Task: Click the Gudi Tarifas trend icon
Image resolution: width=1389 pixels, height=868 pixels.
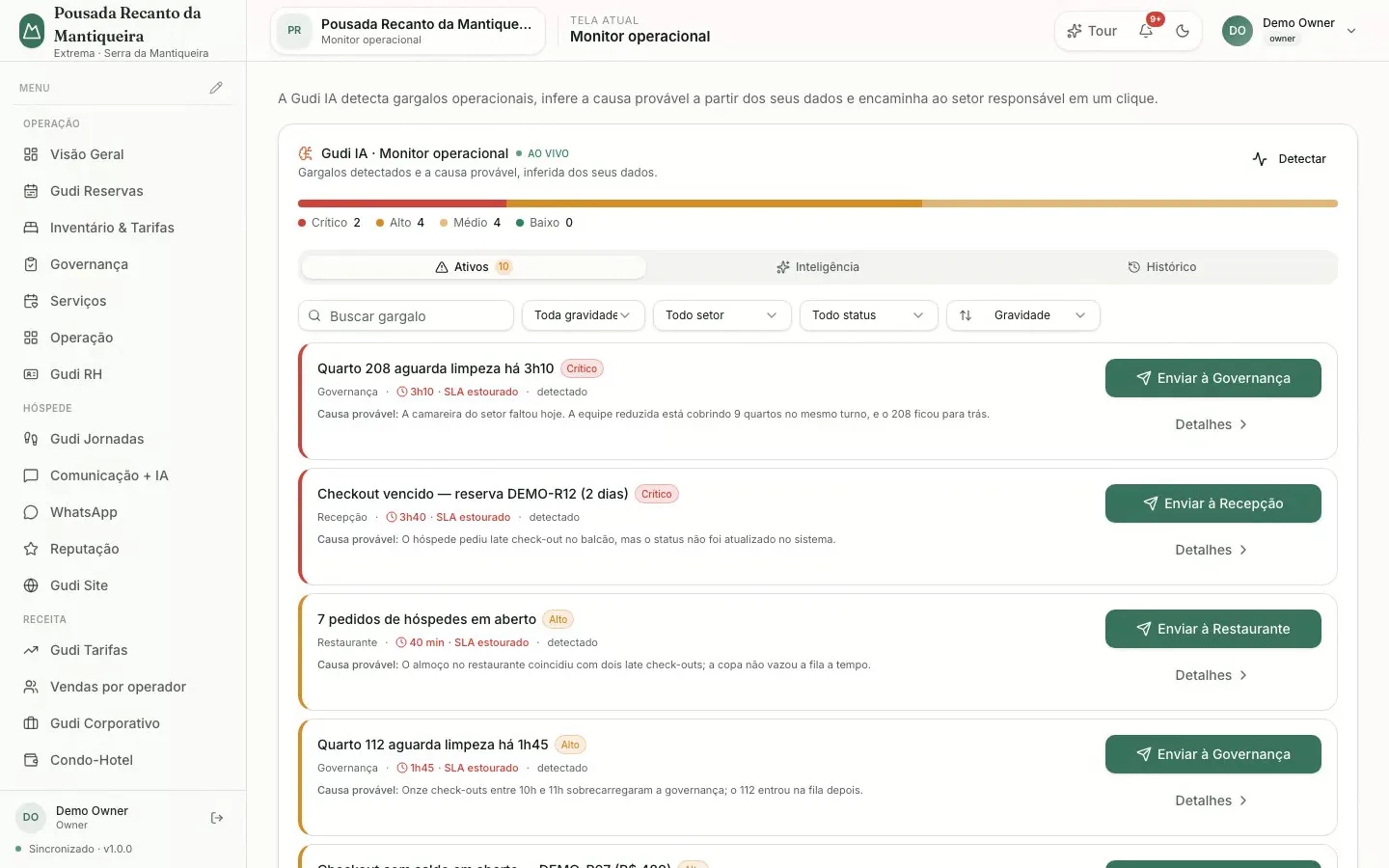Action: 31,650
